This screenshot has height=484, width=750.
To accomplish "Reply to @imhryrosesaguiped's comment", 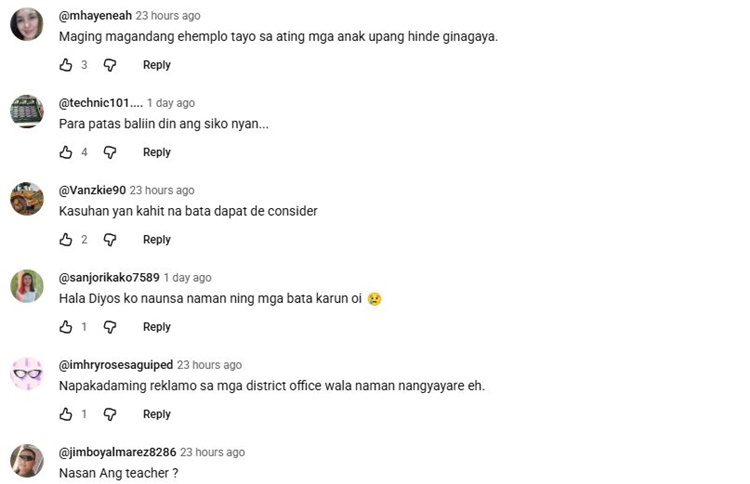I will pyautogui.click(x=157, y=414).
